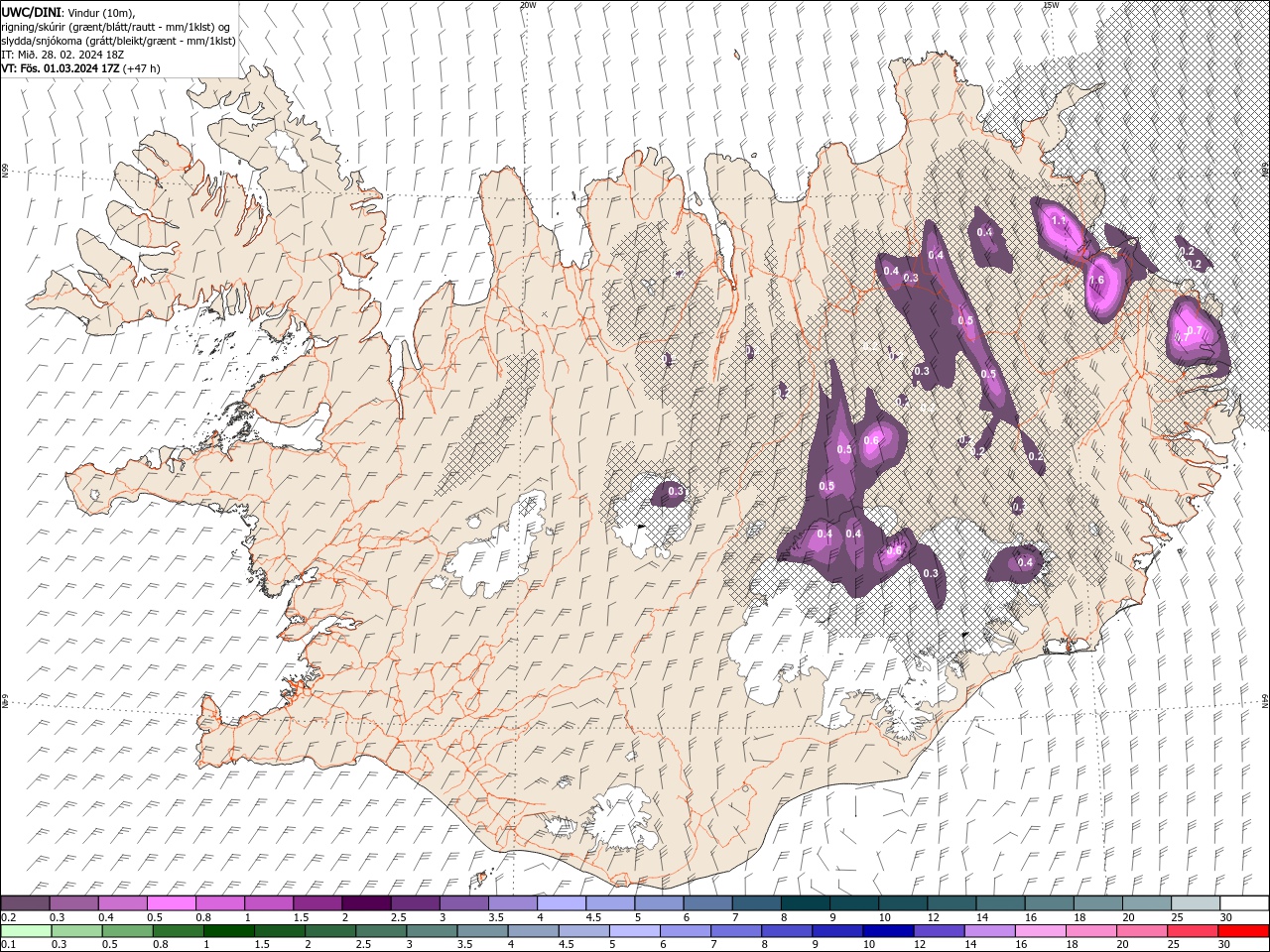The width and height of the screenshot is (1270, 952).
Task: Pick the light green 0.1–0.3 rain legend swatch
Action: coord(26,931)
